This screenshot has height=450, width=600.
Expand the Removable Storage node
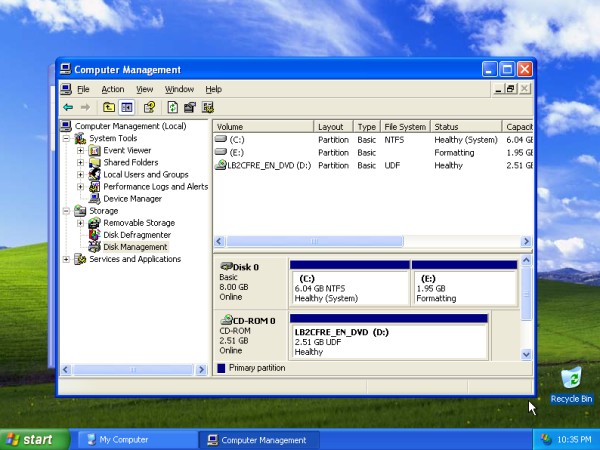(x=80, y=223)
